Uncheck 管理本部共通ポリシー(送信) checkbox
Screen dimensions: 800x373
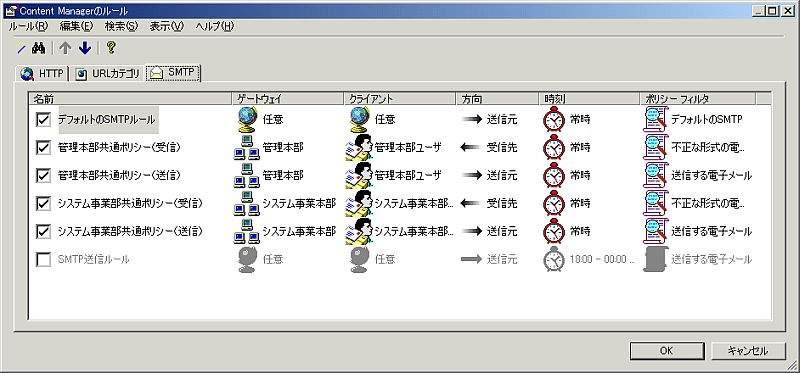(43, 176)
